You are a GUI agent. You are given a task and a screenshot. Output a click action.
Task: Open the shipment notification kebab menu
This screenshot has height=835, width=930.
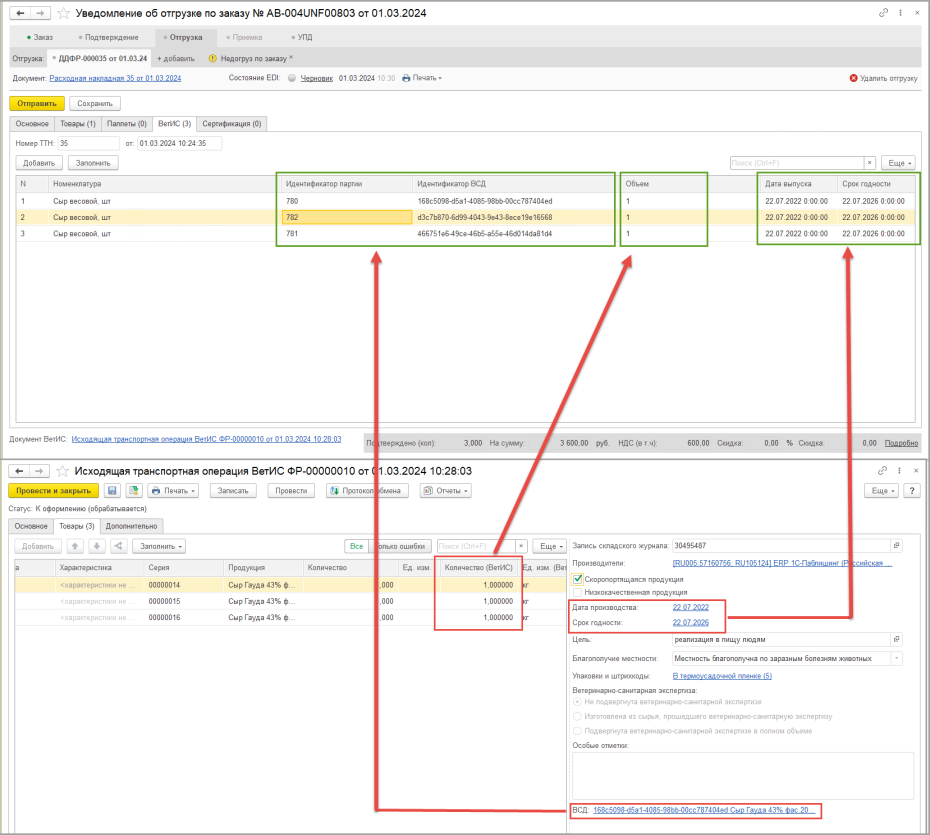click(x=900, y=12)
